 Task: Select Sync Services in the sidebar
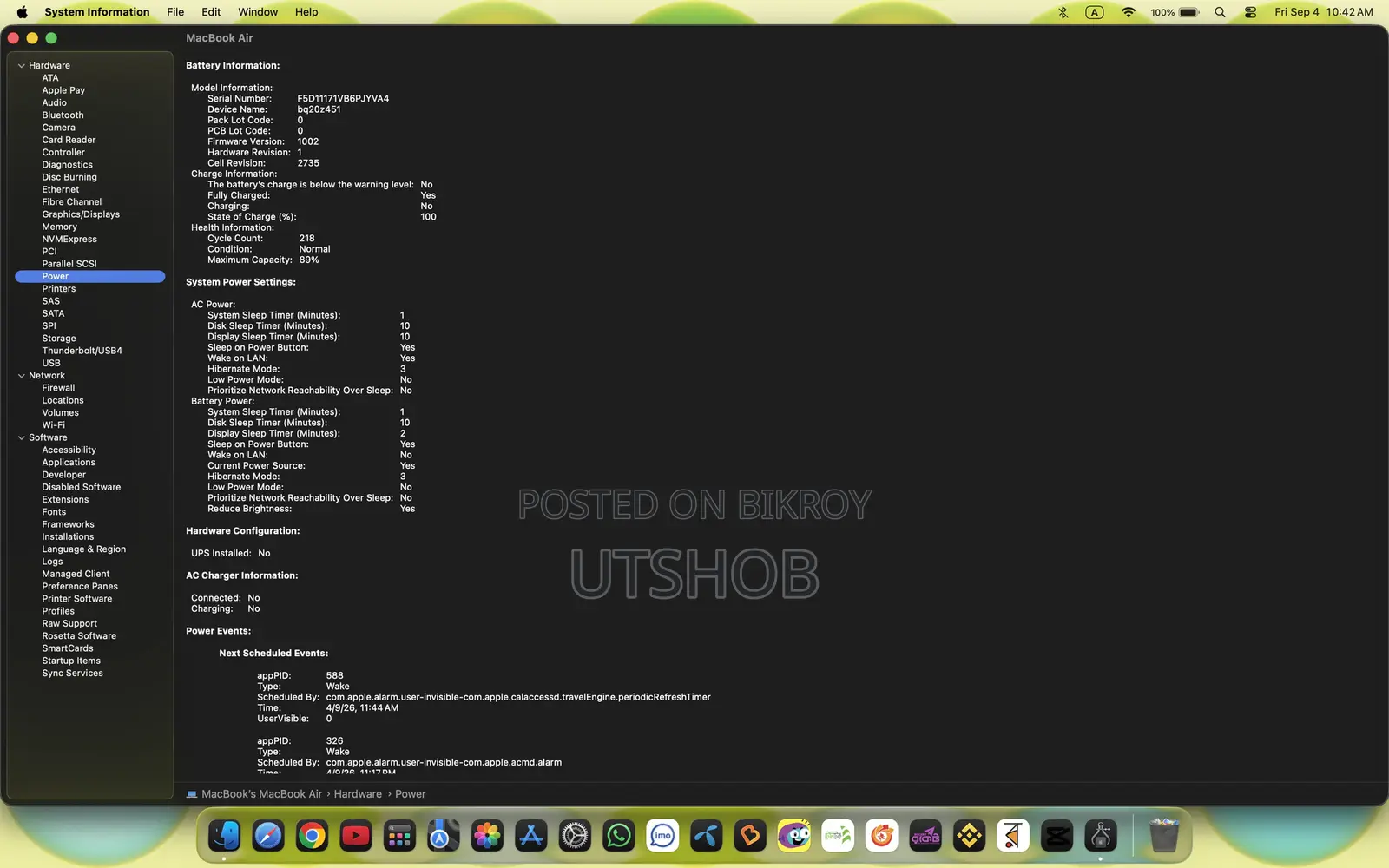[x=73, y=674]
